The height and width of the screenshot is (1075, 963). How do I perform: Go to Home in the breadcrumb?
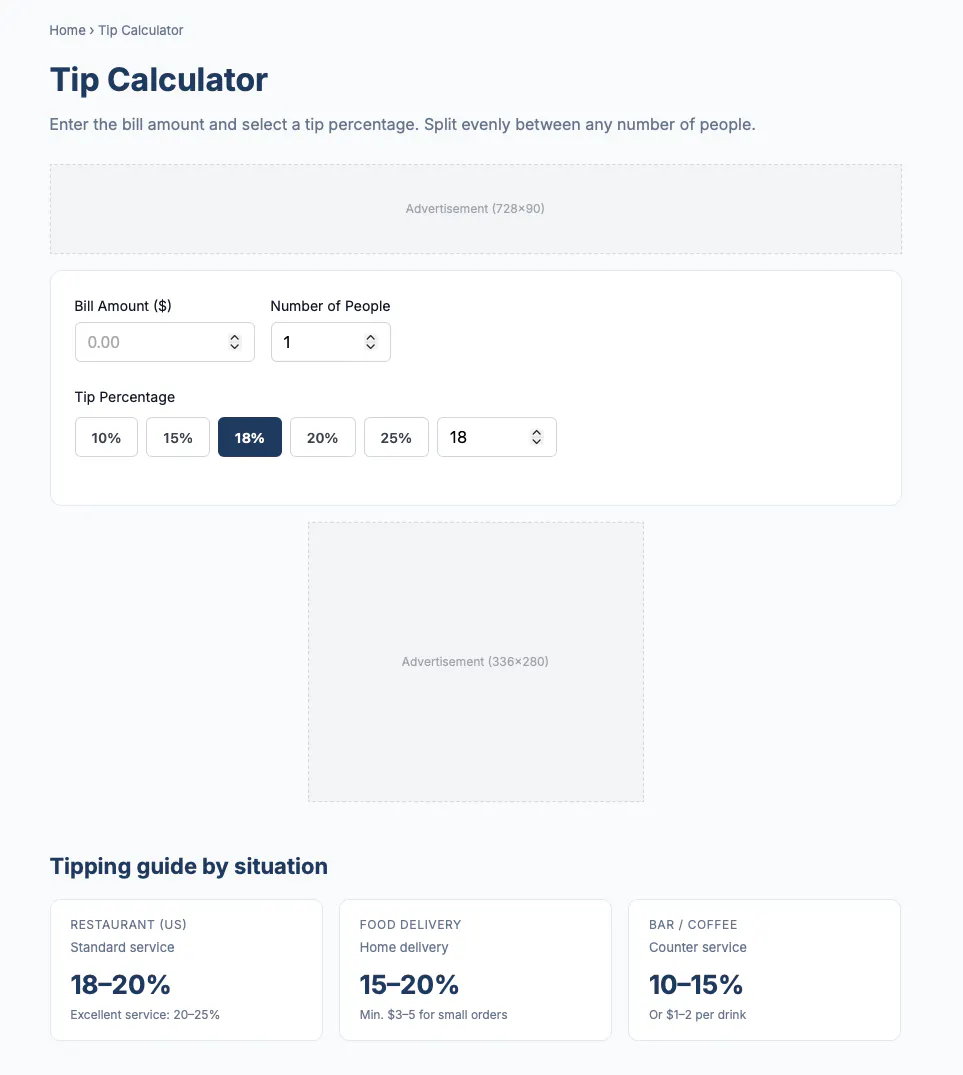click(67, 30)
